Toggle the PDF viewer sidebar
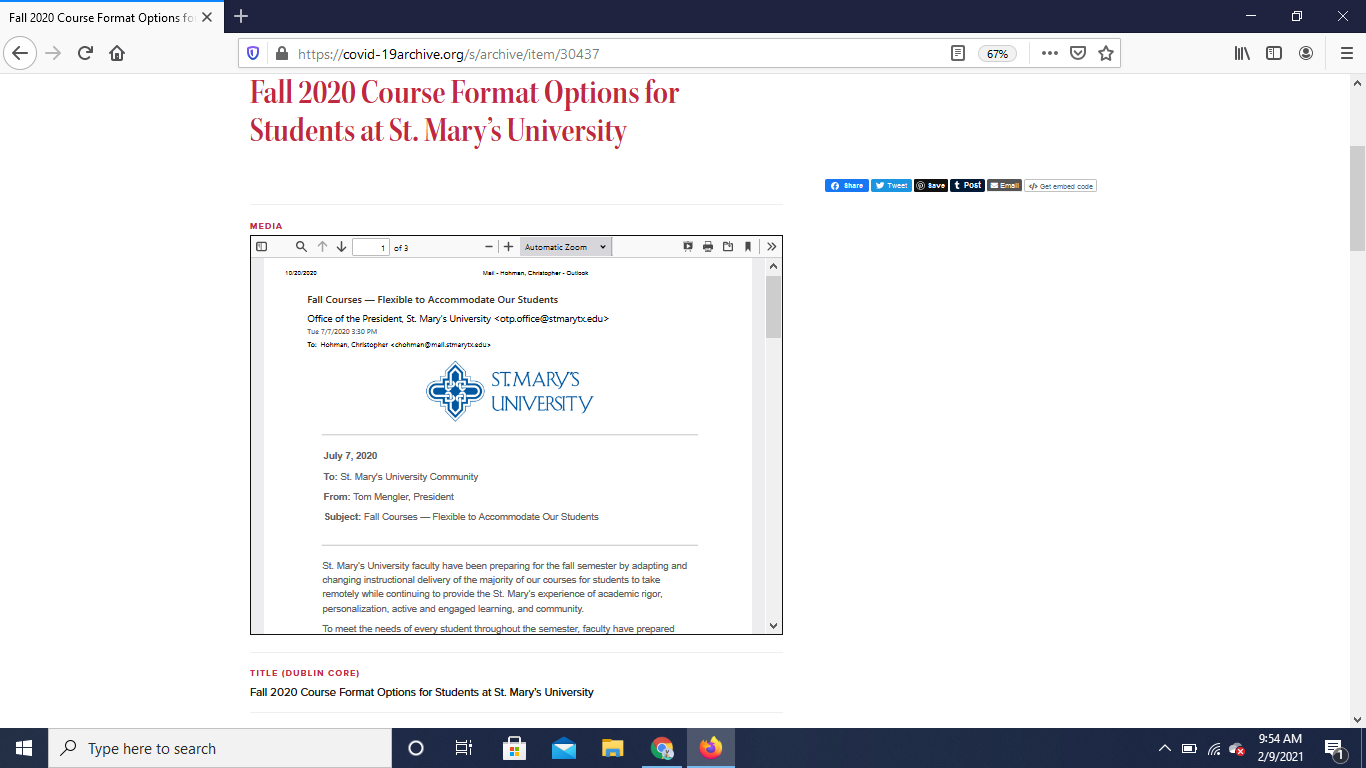1366x768 pixels. coord(262,247)
